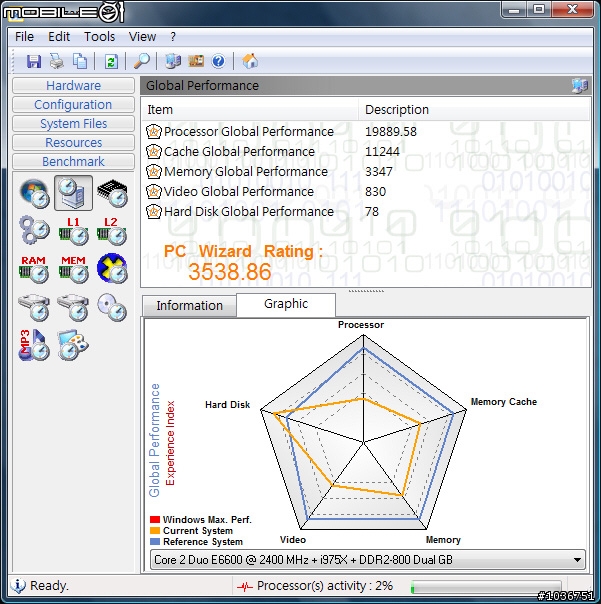Run the second removable disk benchmark icon
601x604 pixels.
tap(73, 307)
